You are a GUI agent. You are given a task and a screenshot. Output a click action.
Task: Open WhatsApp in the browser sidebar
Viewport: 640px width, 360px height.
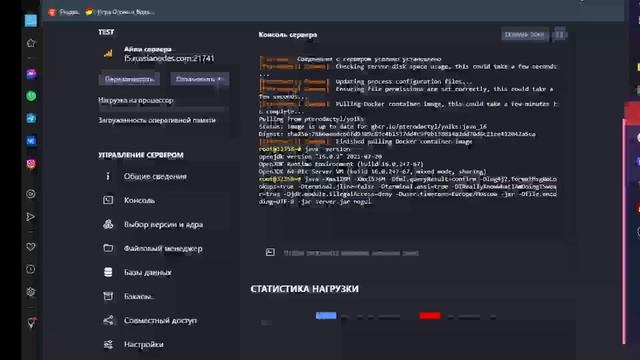point(31,96)
